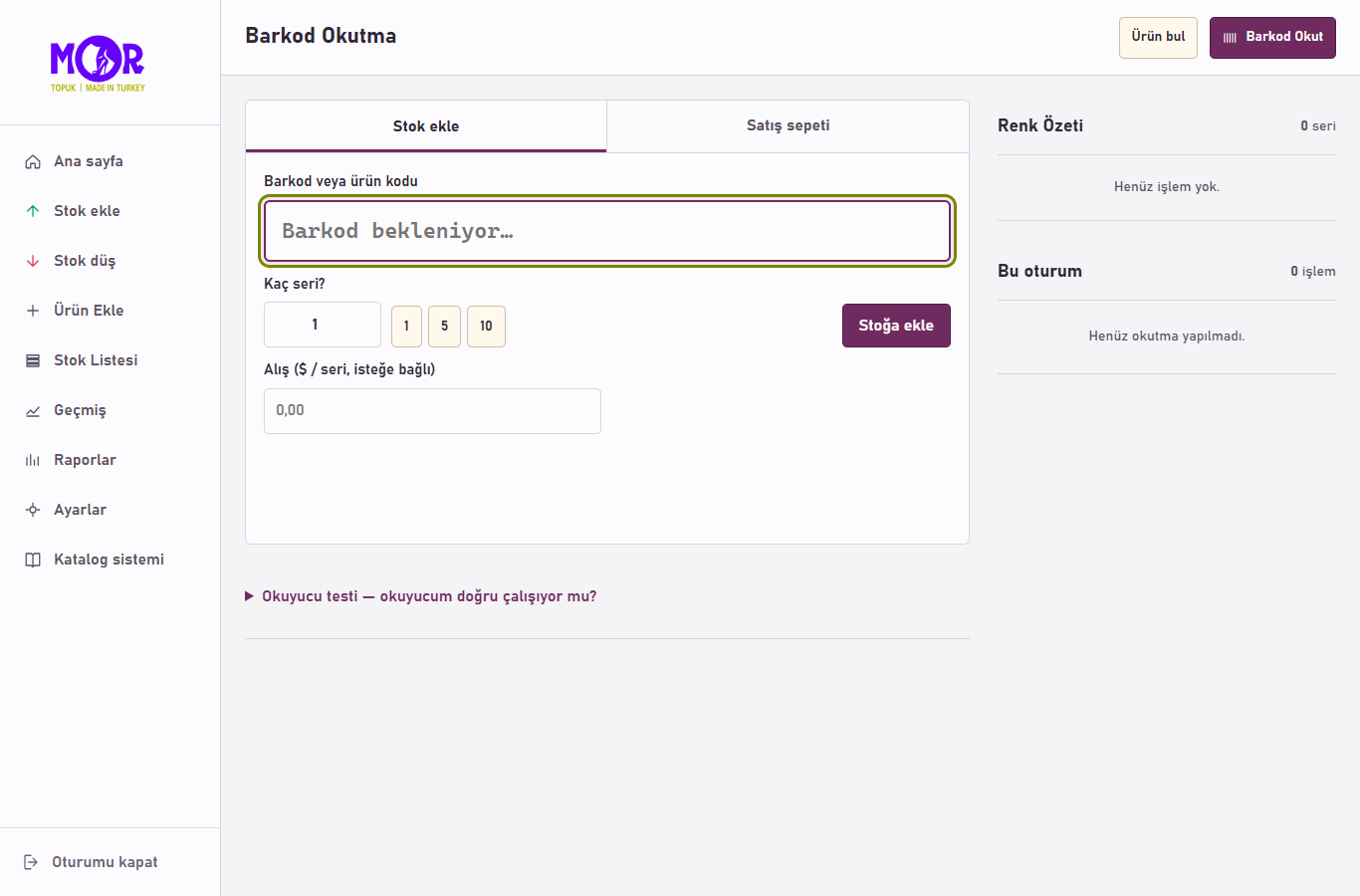
Task: Set series quantity with the 10 preset
Action: (486, 327)
